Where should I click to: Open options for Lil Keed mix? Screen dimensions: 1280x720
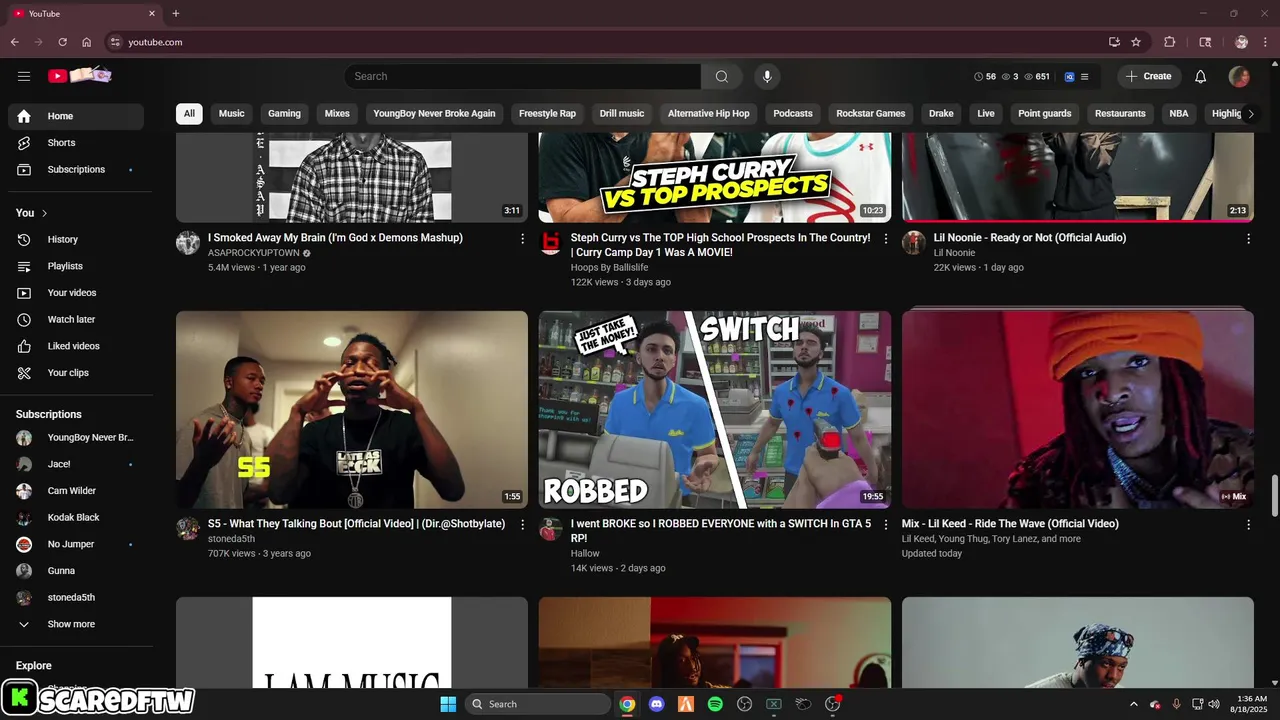(x=1248, y=525)
